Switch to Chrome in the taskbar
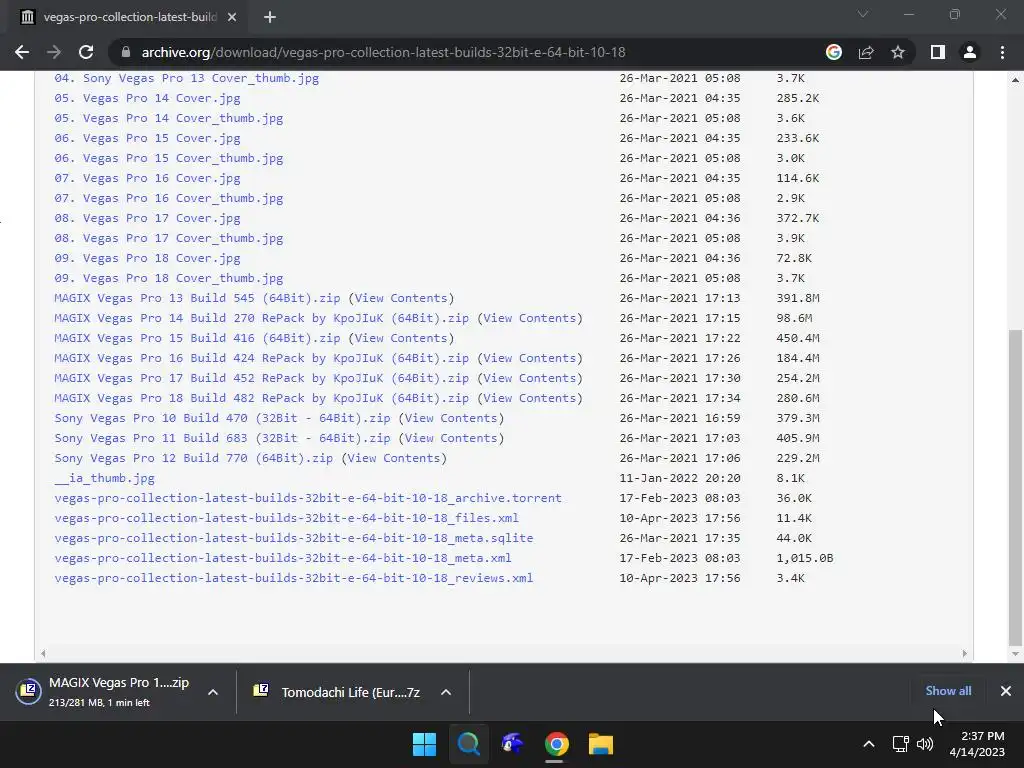 coord(556,744)
